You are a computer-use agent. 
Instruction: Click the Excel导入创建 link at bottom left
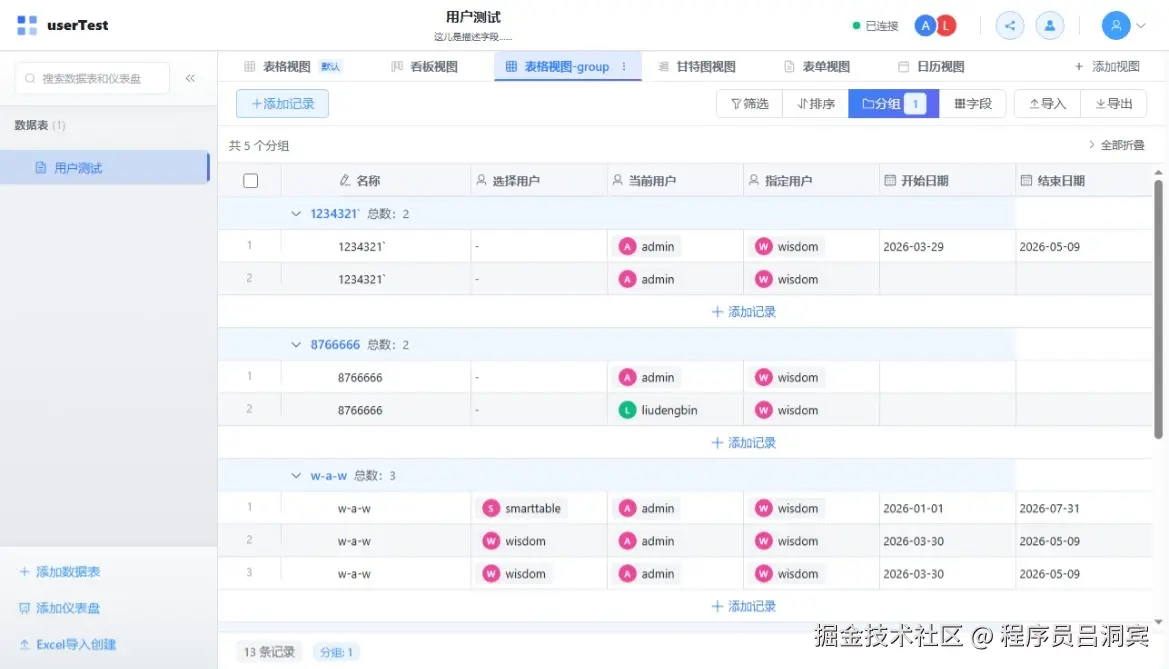coord(66,644)
